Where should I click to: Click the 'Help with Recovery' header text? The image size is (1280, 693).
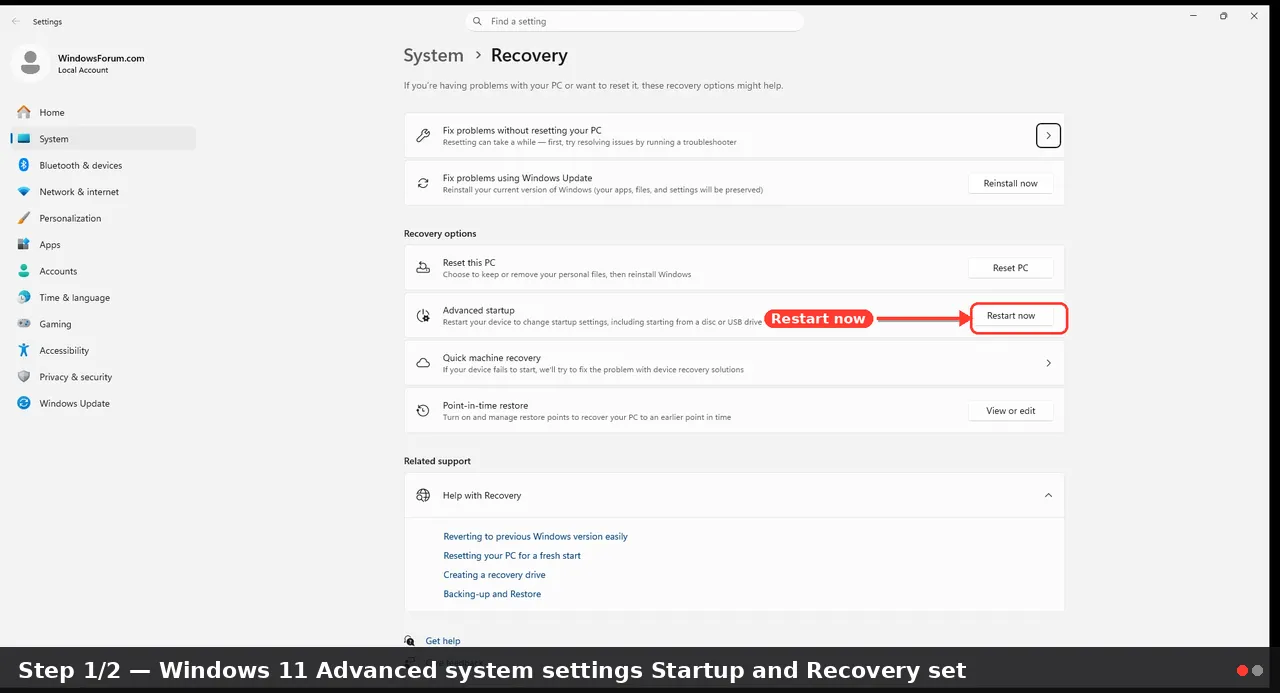[x=482, y=495]
